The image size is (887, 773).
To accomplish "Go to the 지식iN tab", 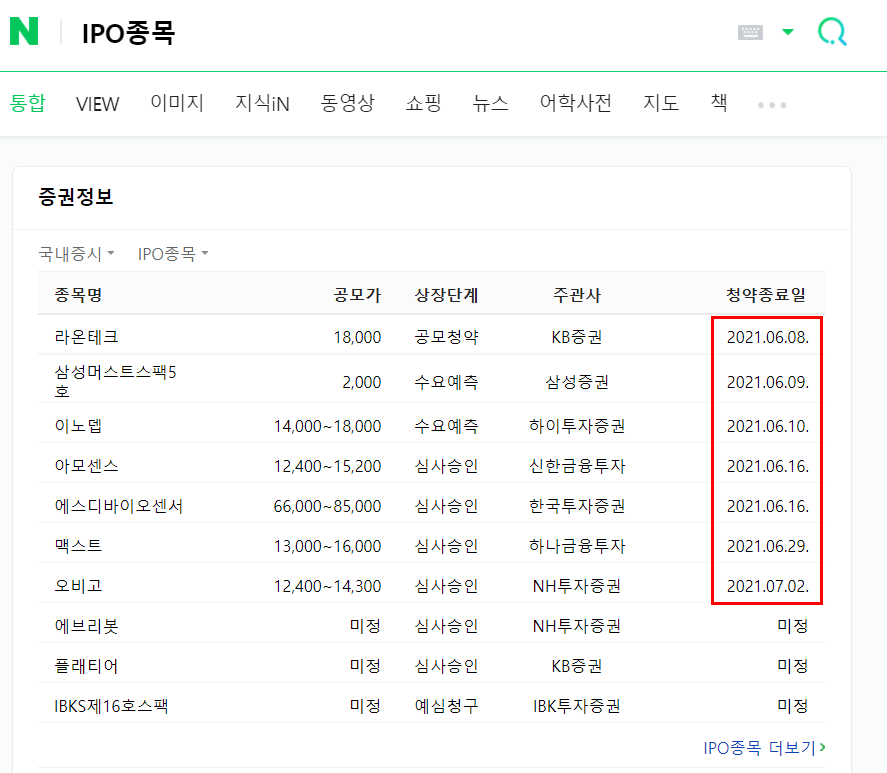I will 262,104.
